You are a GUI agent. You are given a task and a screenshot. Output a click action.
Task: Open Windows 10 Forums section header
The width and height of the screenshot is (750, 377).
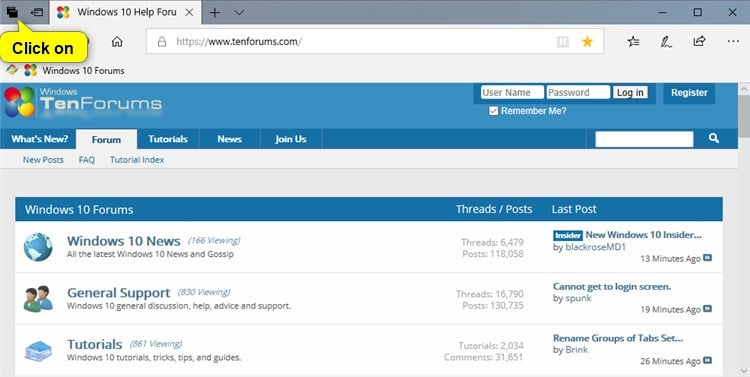79,210
